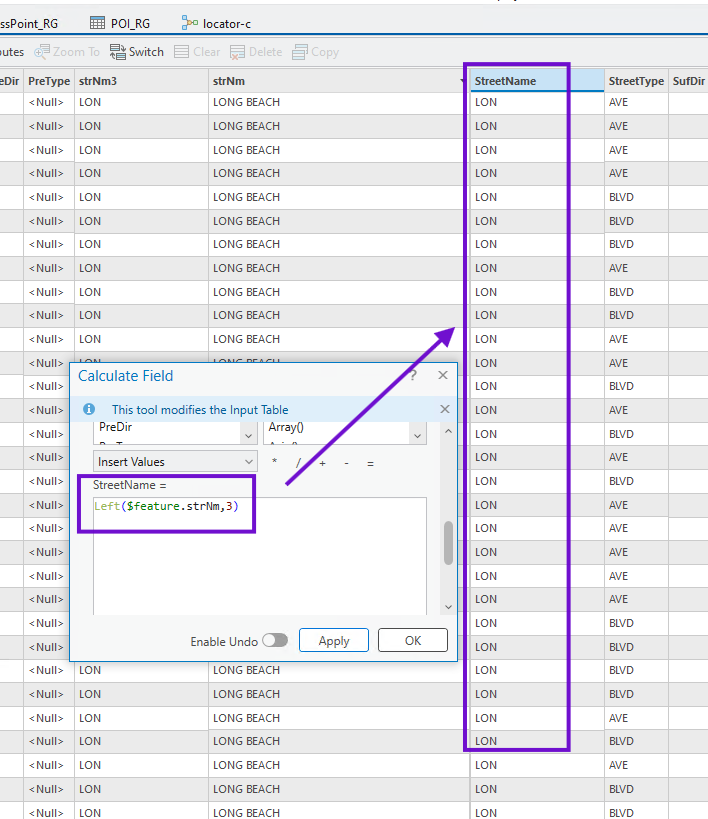Image resolution: width=708 pixels, height=819 pixels.
Task: Select the StreetType column header
Action: coord(636,81)
